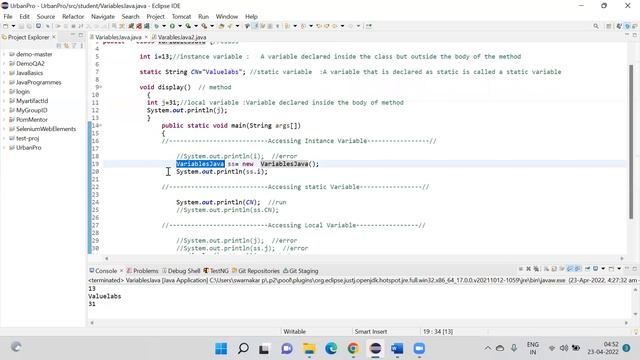The image size is (640, 360).
Task: Click the Project Explorer filter icon
Action: coord(74,46)
